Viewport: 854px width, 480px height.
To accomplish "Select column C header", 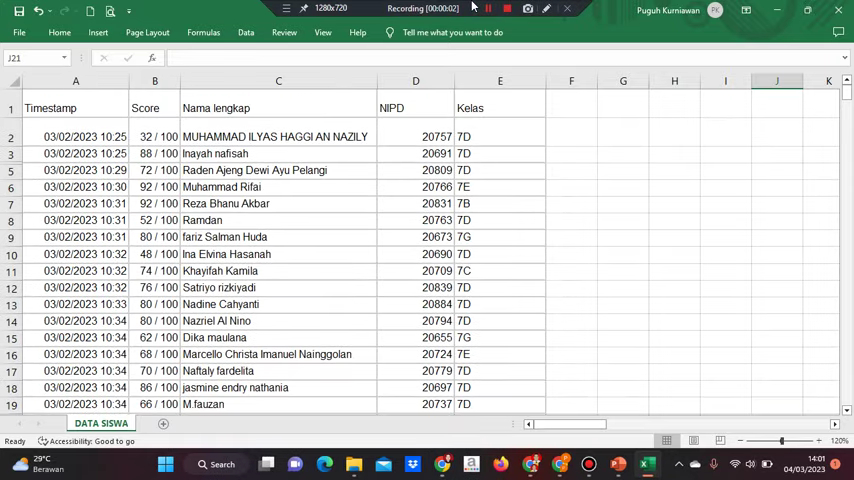I will coord(278,81).
